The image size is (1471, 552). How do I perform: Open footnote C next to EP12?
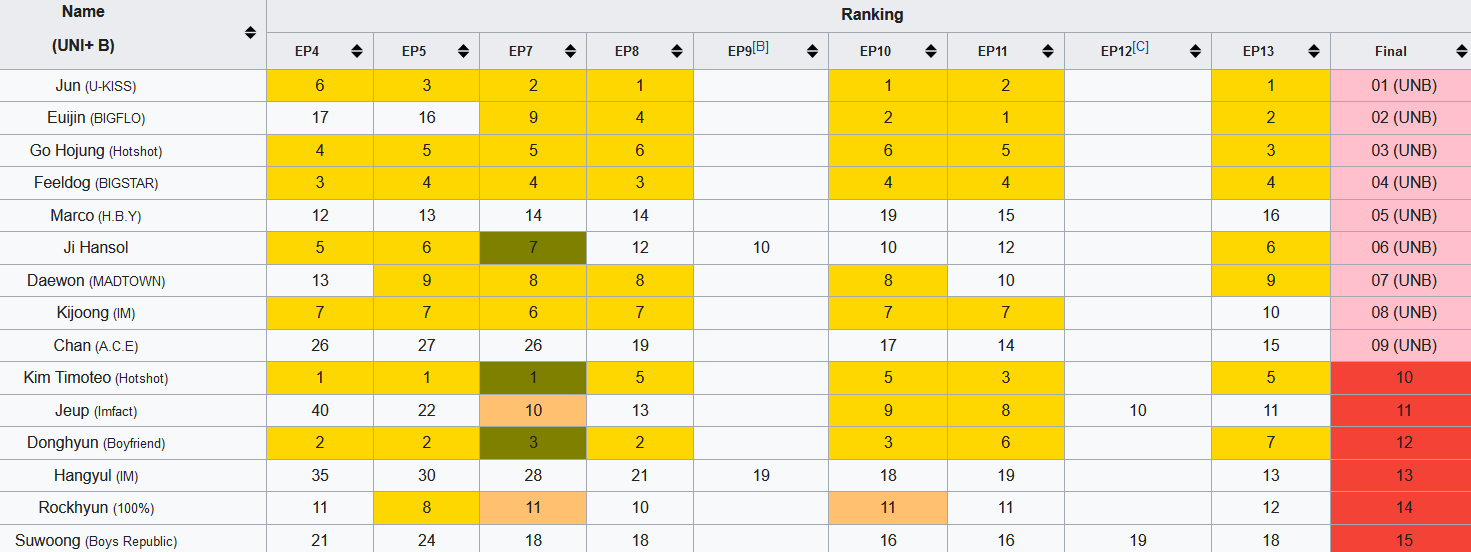pos(1141,47)
